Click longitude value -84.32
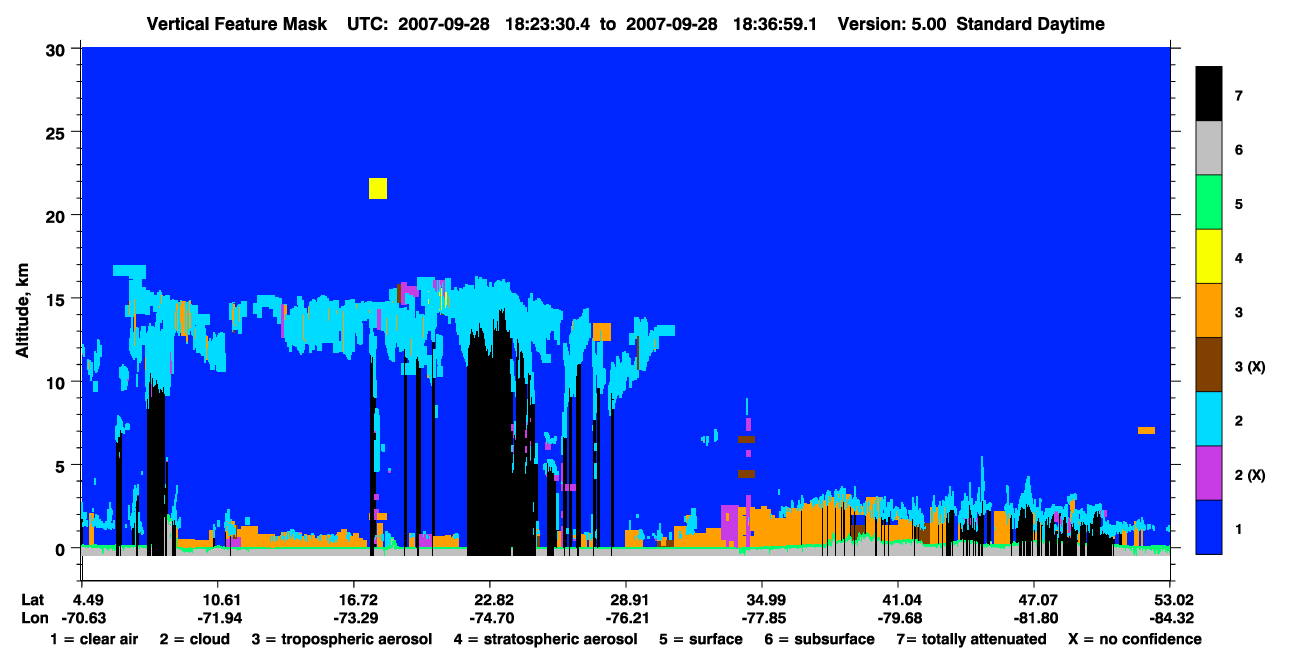Image resolution: width=1300 pixels, height=667 pixels. [1170, 618]
